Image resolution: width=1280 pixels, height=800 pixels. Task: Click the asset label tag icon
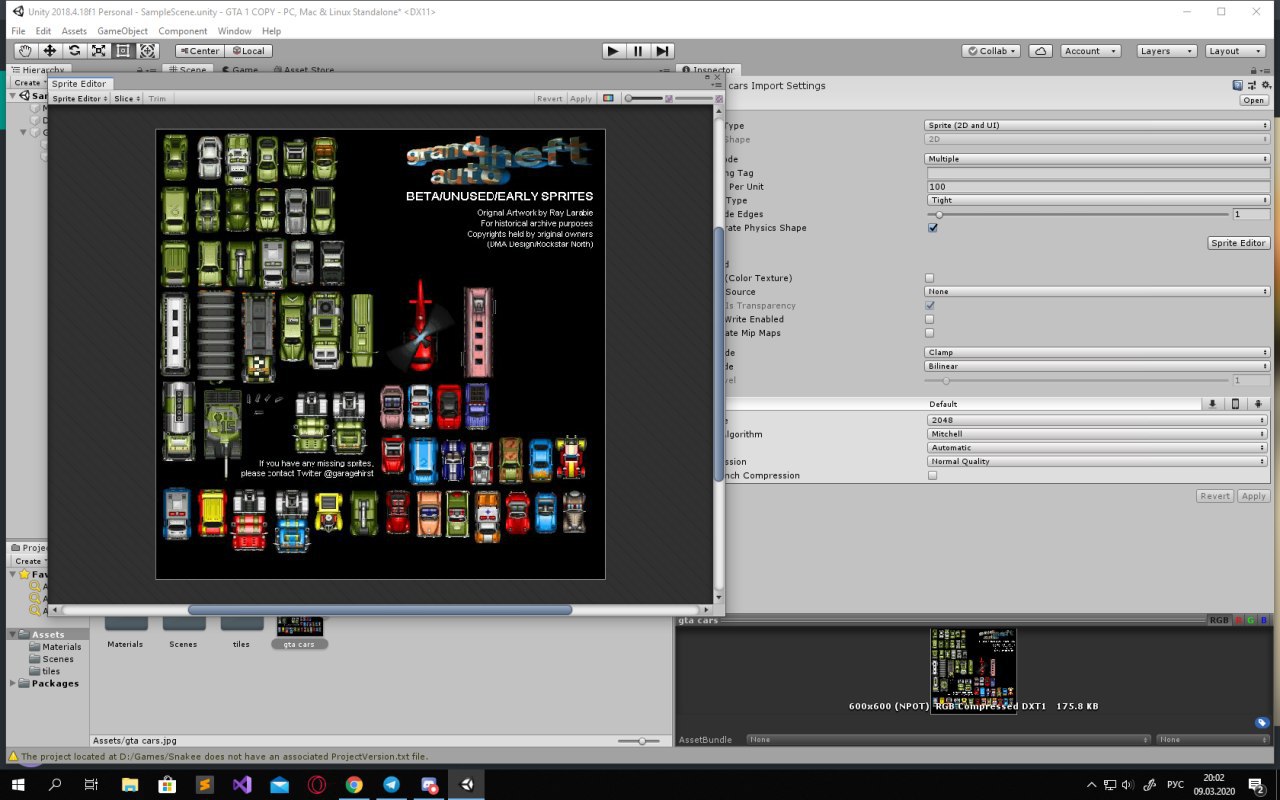click(x=1262, y=723)
